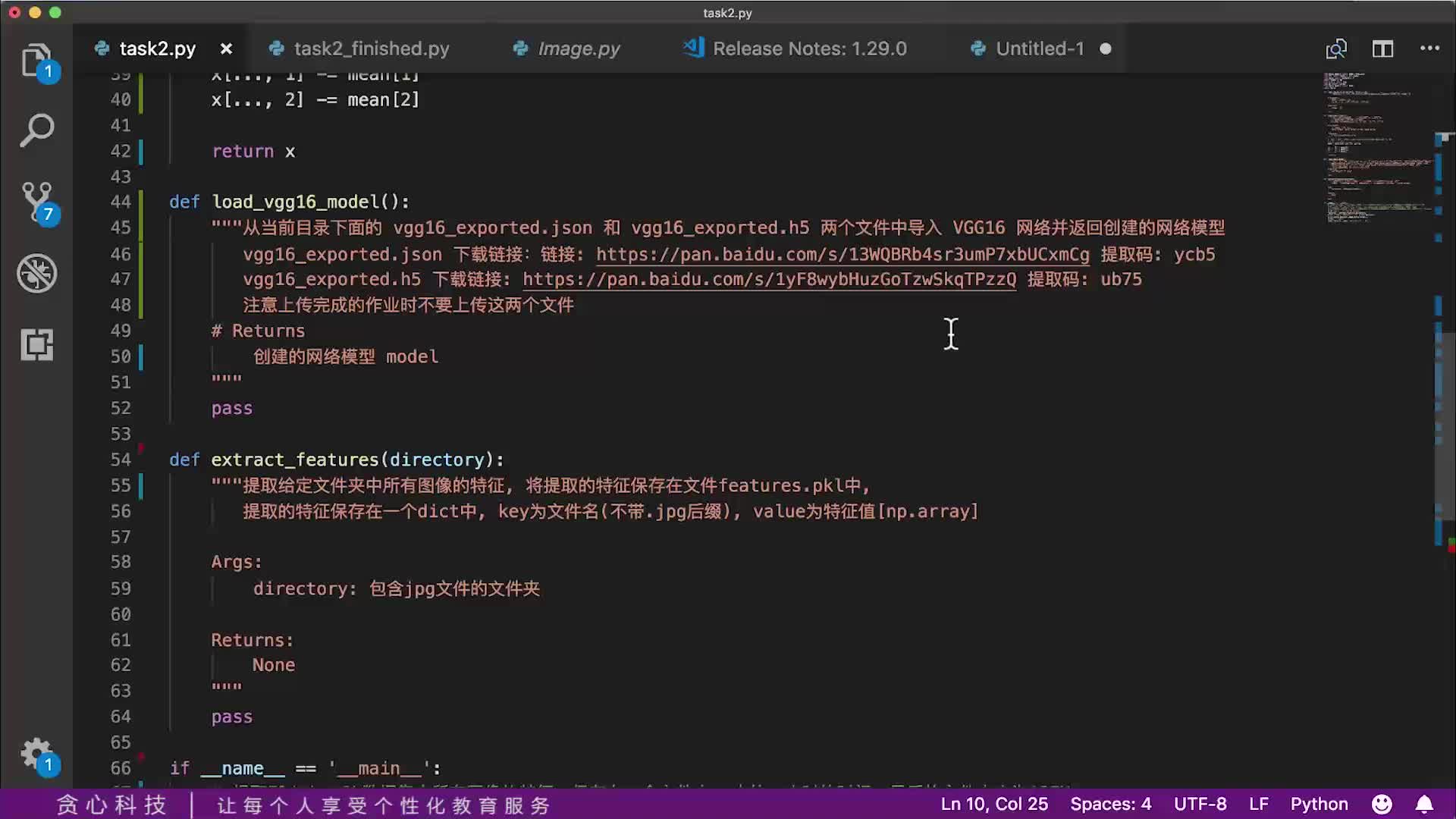Click line number 44 in gutter
1456x819 pixels.
(x=121, y=202)
